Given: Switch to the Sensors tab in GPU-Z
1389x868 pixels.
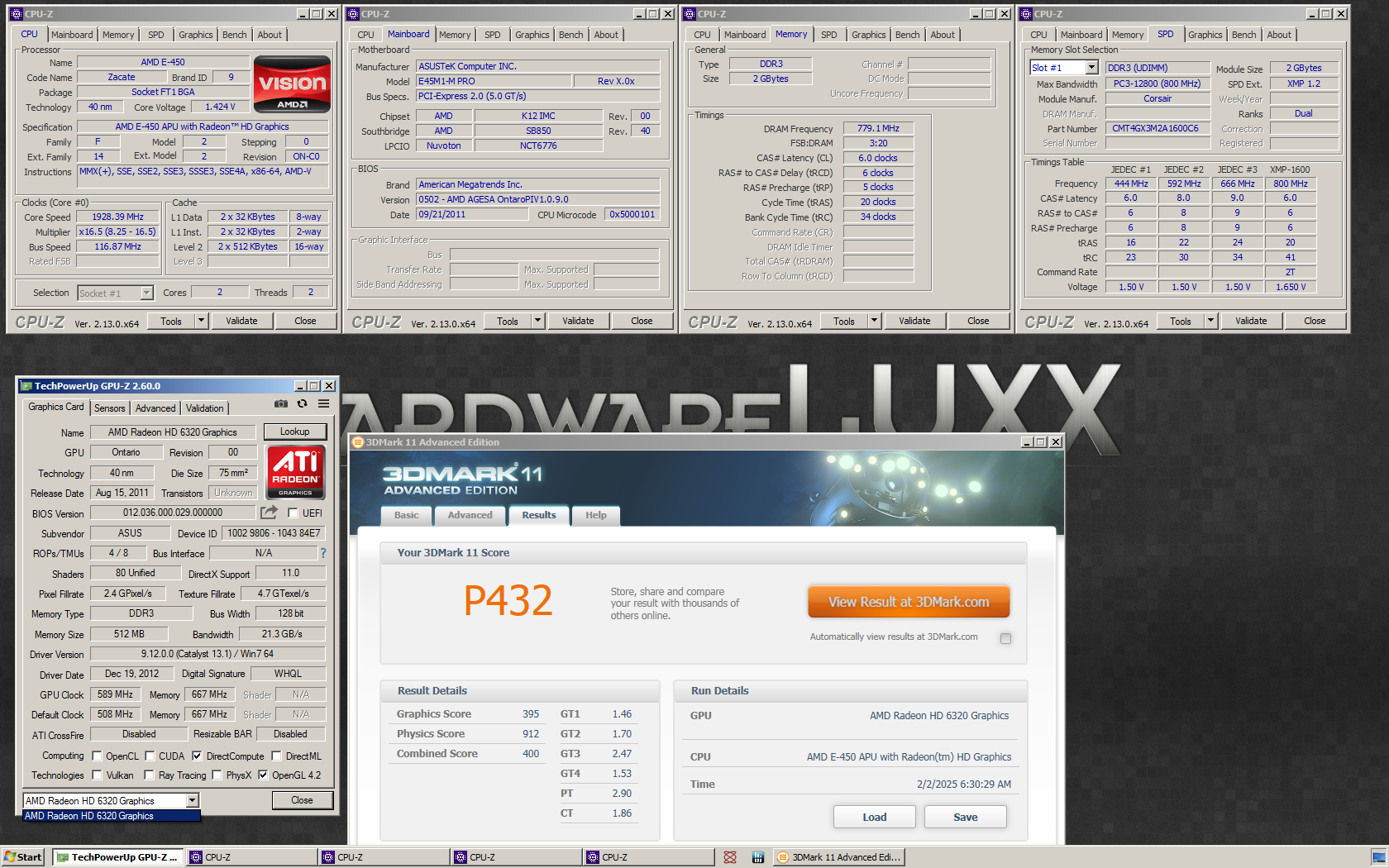Looking at the screenshot, I should click(110, 408).
